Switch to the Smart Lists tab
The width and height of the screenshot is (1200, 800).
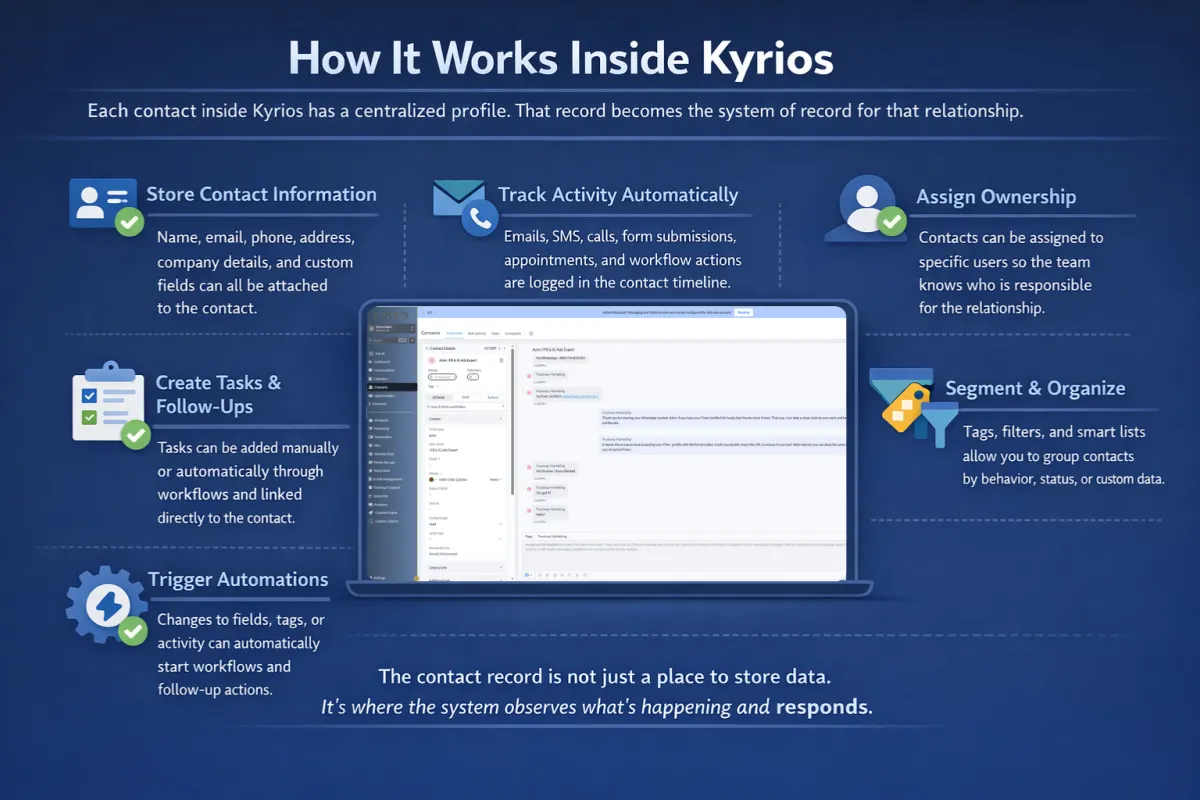(454, 333)
